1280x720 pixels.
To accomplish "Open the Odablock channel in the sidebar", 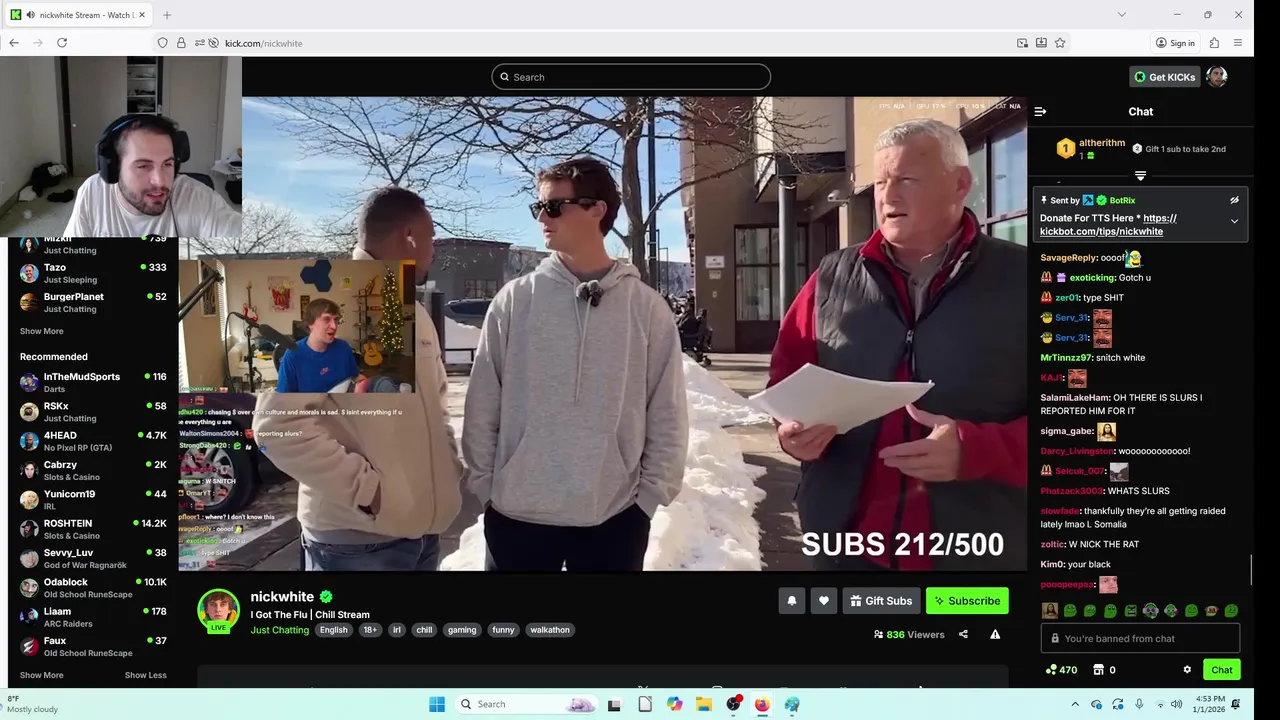I will pos(93,587).
